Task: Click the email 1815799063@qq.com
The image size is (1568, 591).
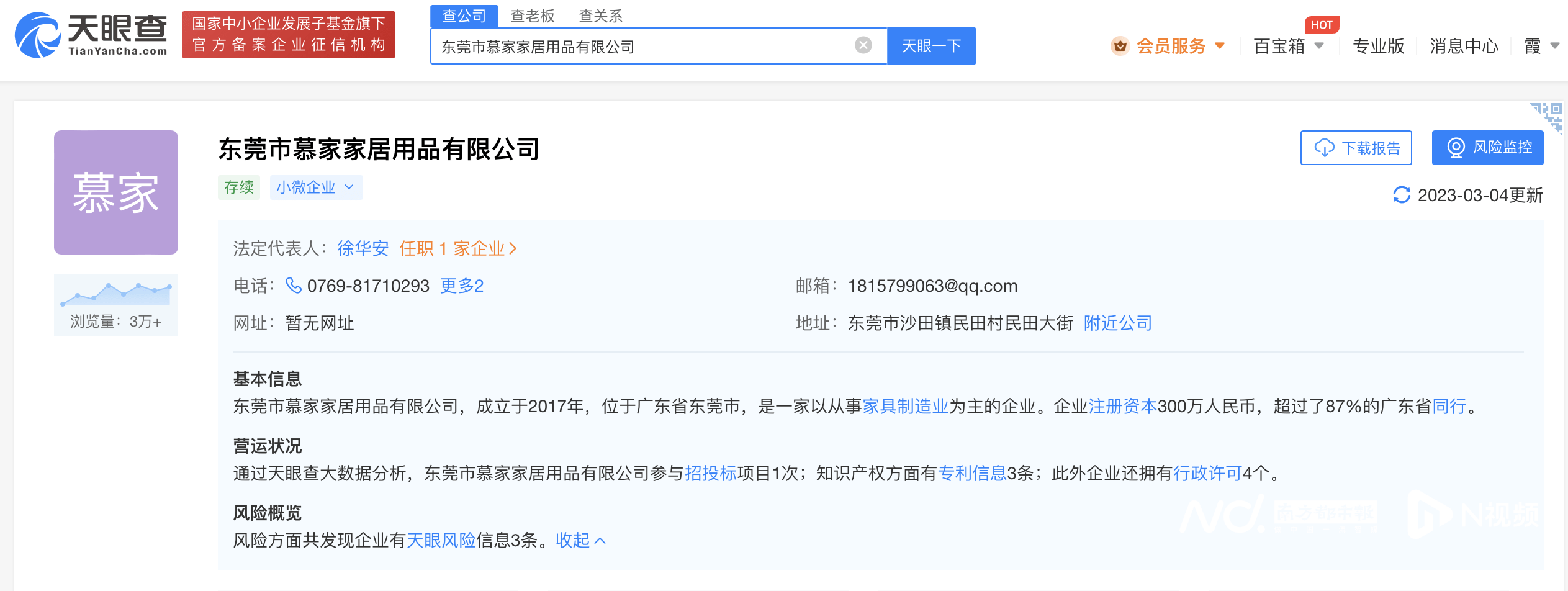Action: 932,286
